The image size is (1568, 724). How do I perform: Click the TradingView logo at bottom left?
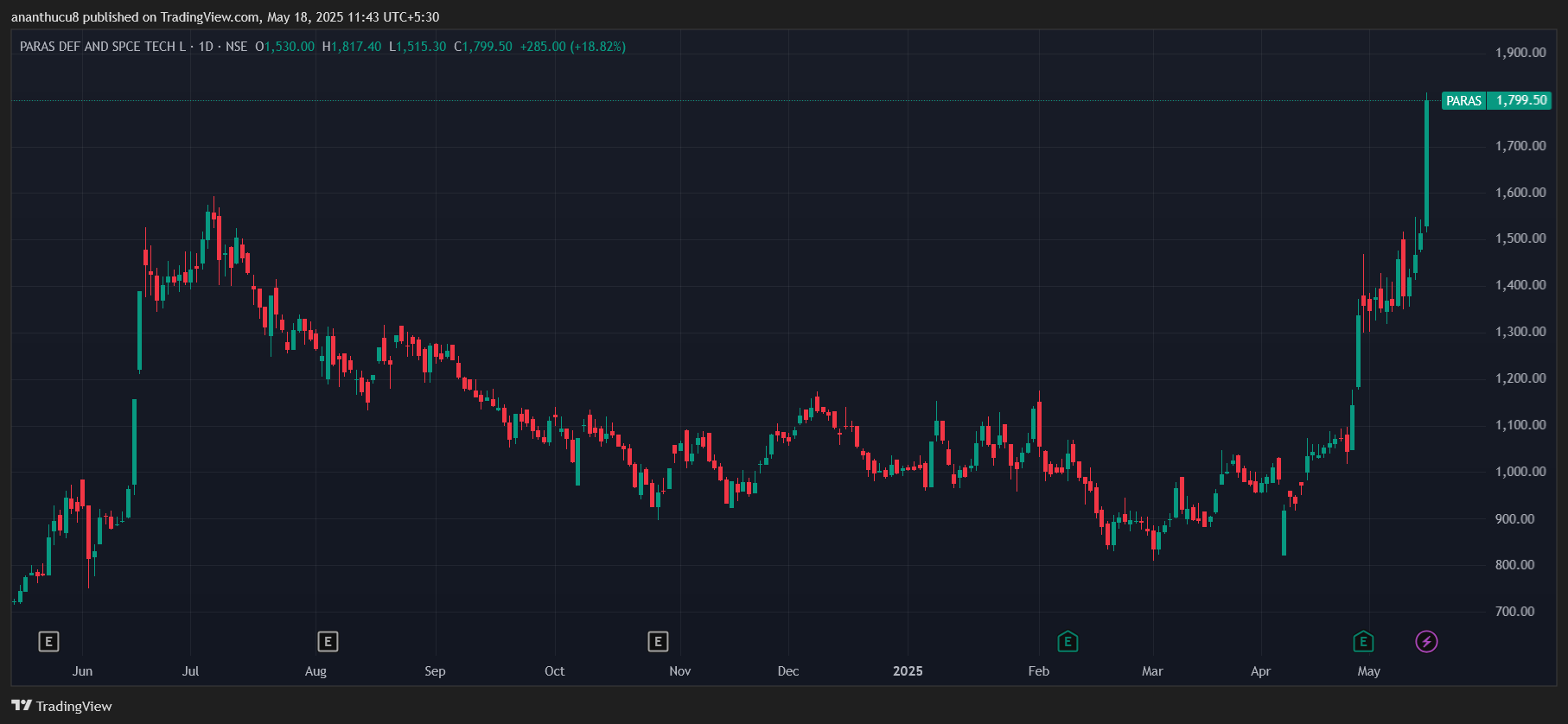22,706
